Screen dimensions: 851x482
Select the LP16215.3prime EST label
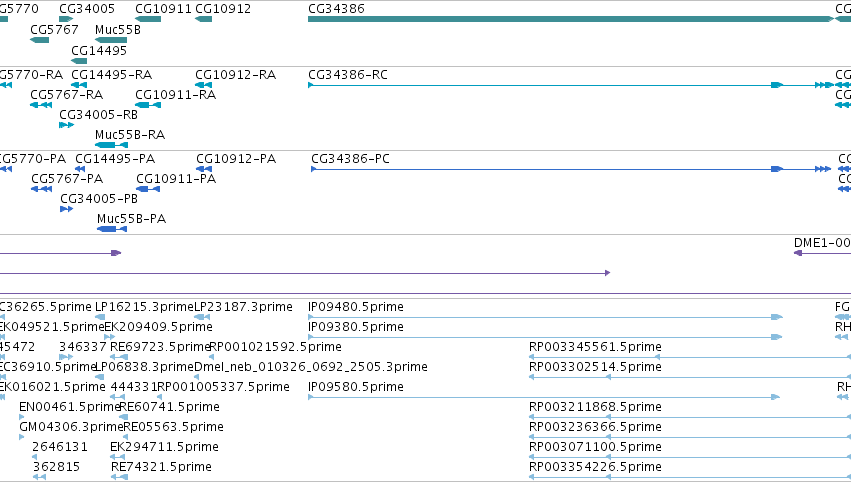click(x=144, y=307)
